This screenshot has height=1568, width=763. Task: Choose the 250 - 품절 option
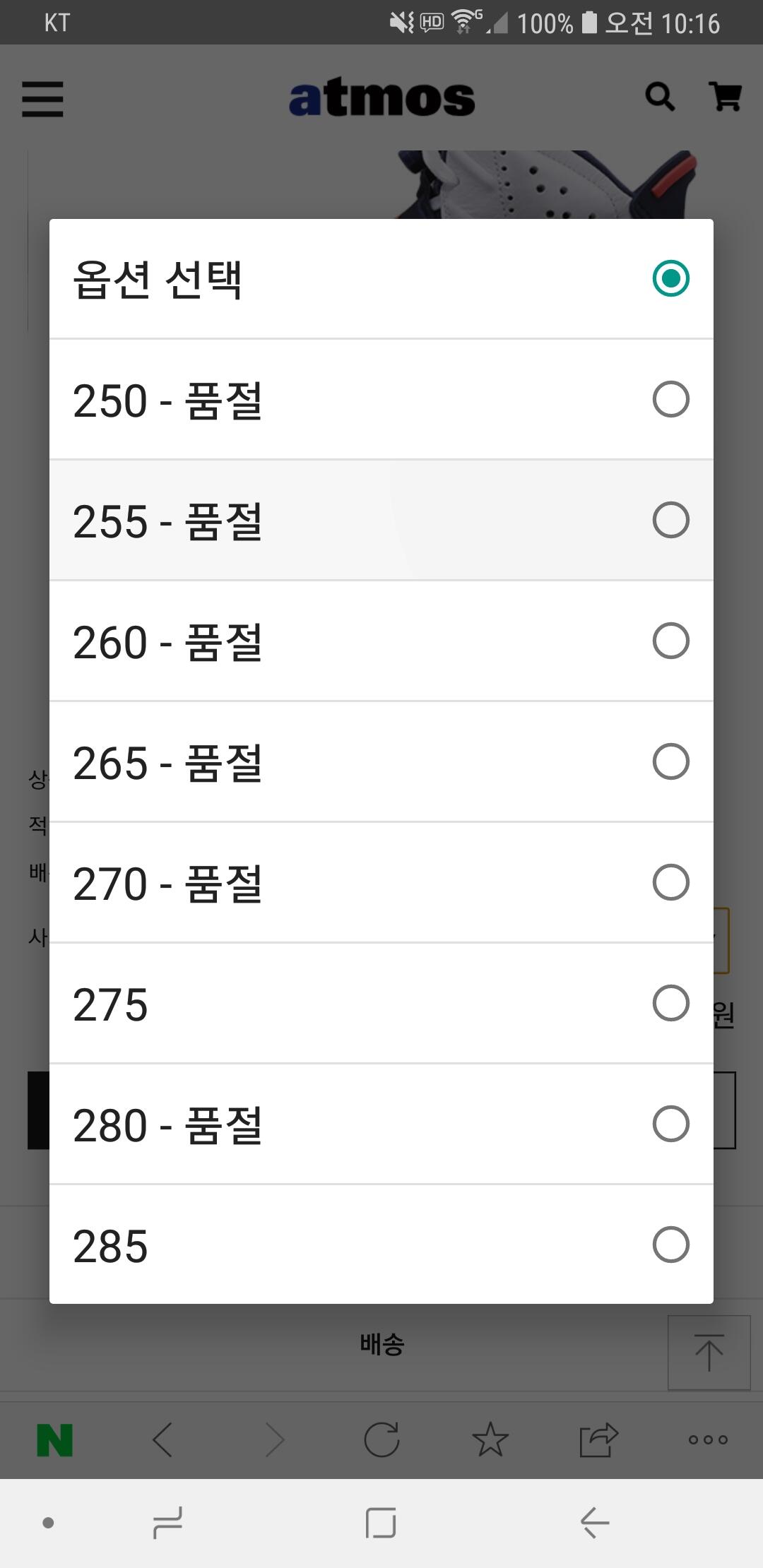(x=381, y=400)
